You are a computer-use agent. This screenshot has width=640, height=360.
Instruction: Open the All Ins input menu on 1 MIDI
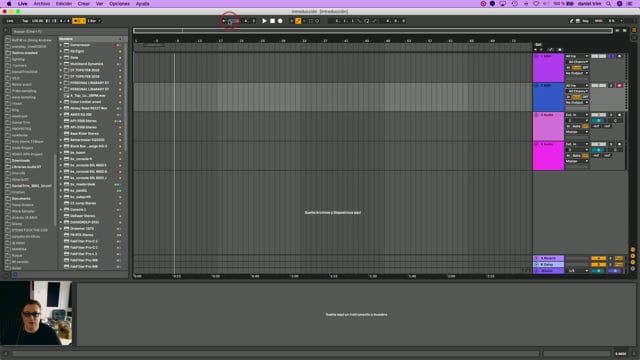tap(577, 56)
